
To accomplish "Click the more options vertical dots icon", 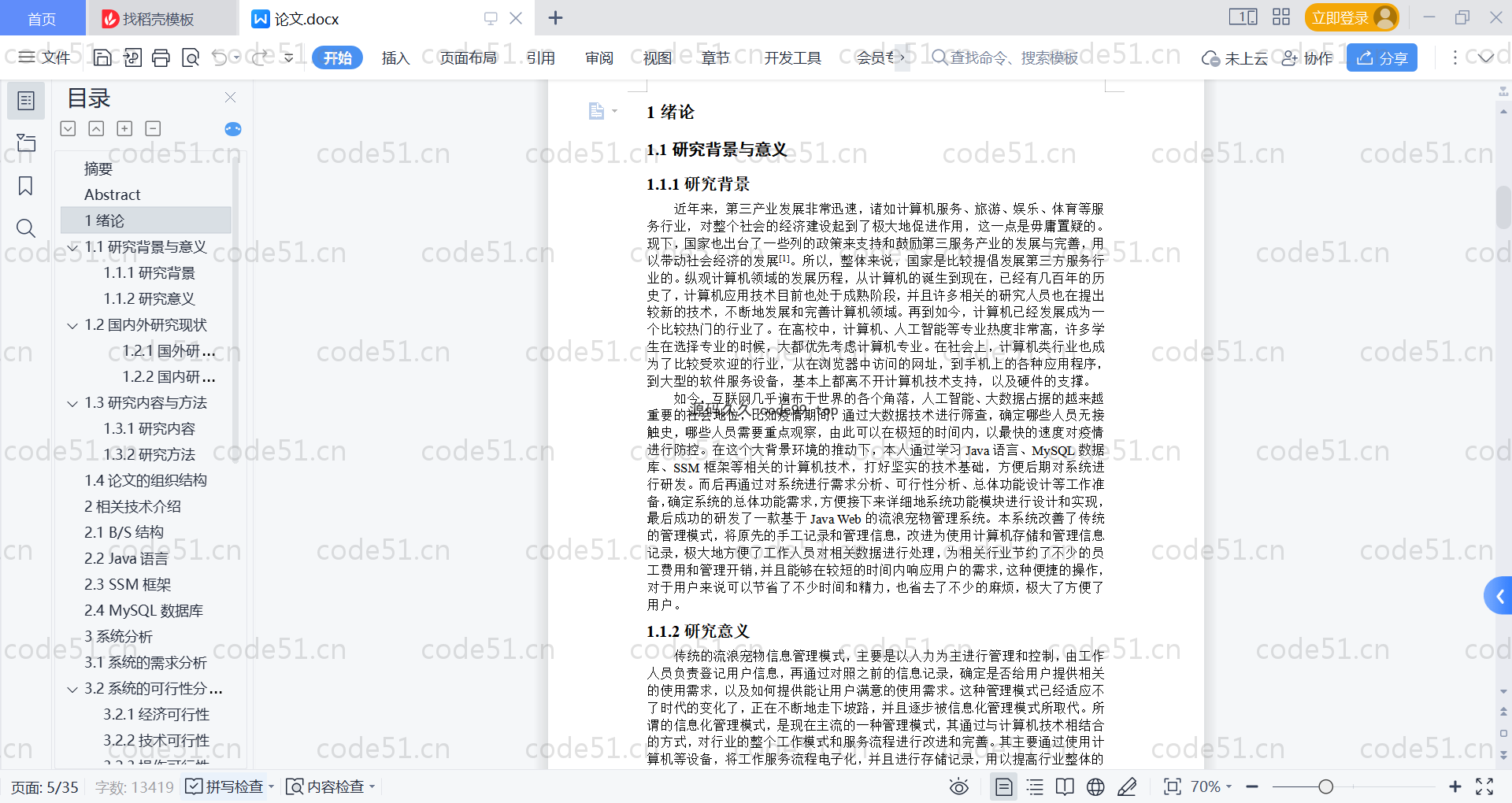I will pyautogui.click(x=1455, y=57).
